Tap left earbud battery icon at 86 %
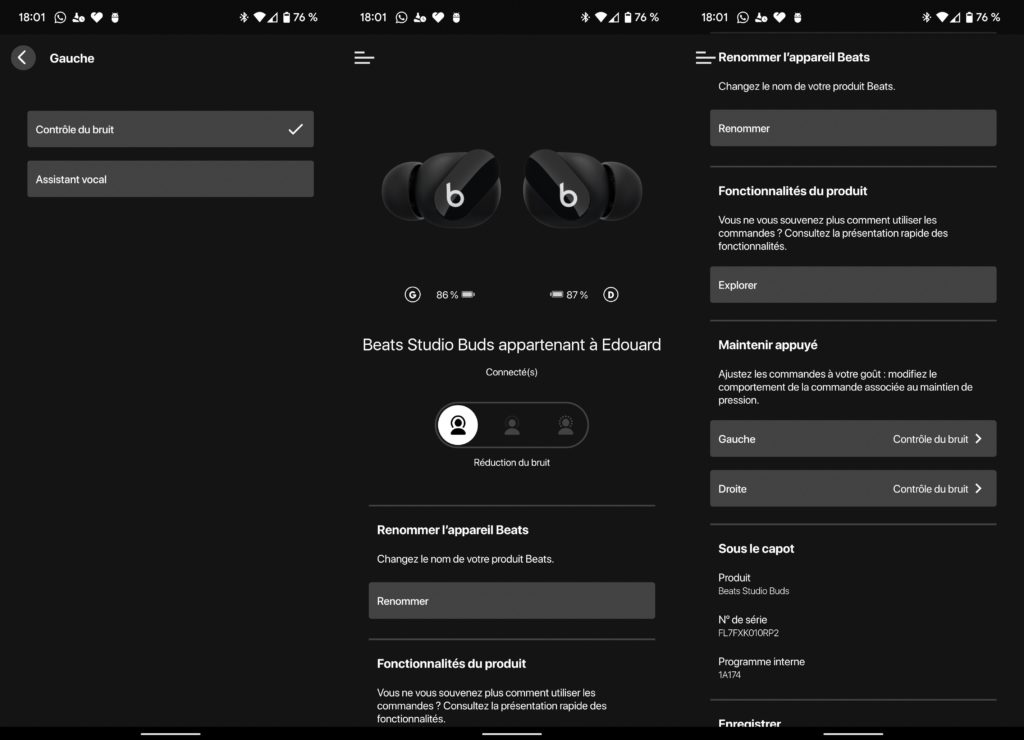This screenshot has width=1024, height=740. pos(468,295)
